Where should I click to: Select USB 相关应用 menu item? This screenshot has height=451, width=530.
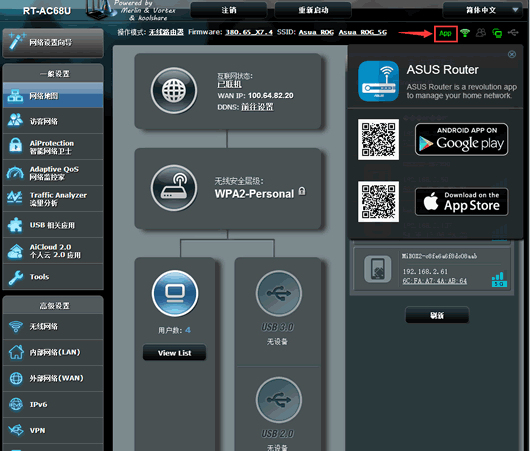(x=53, y=225)
